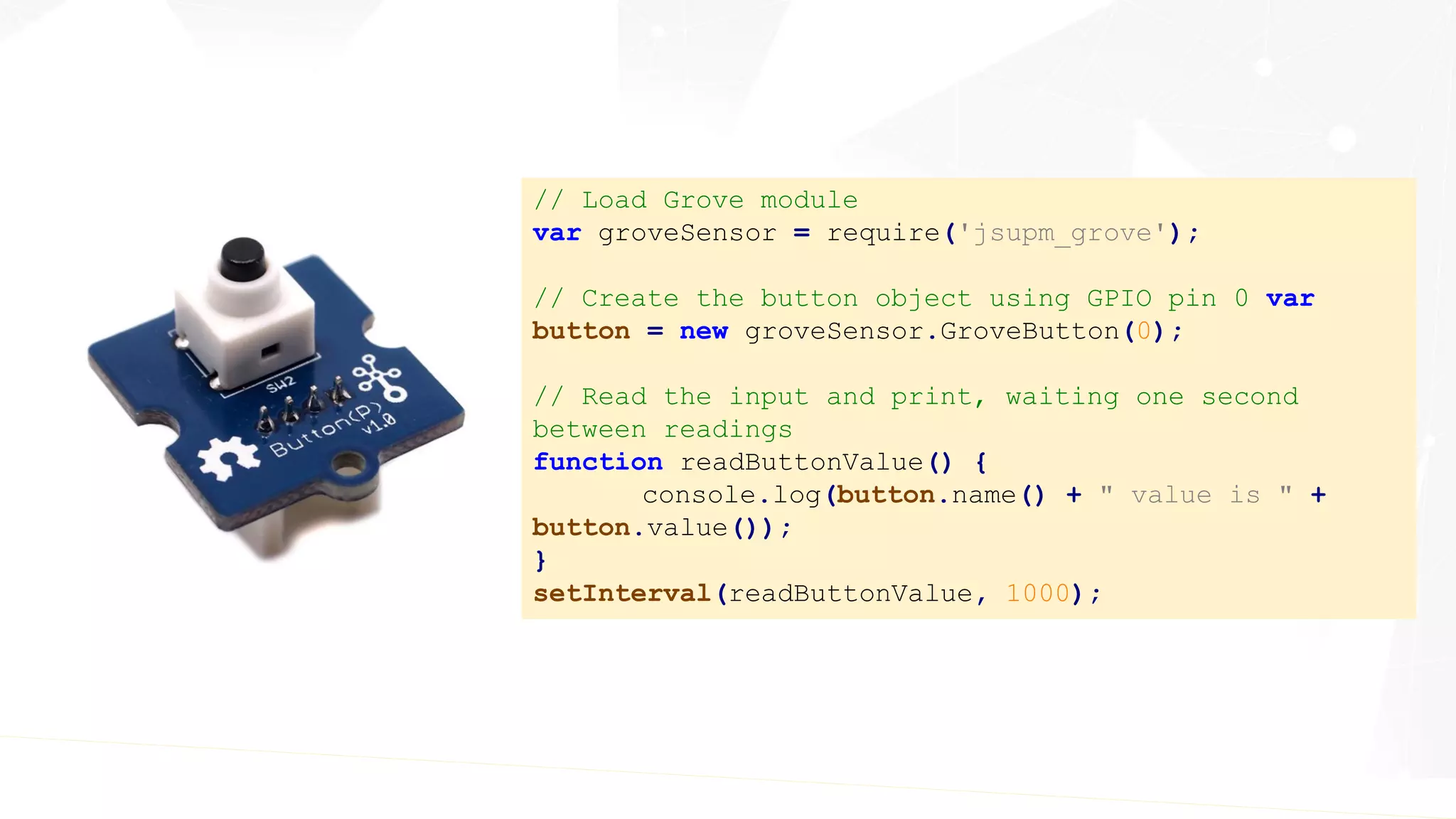Click the Grove network logo on the PCB
Screen dimensions: 1456x819
(x=379, y=378)
